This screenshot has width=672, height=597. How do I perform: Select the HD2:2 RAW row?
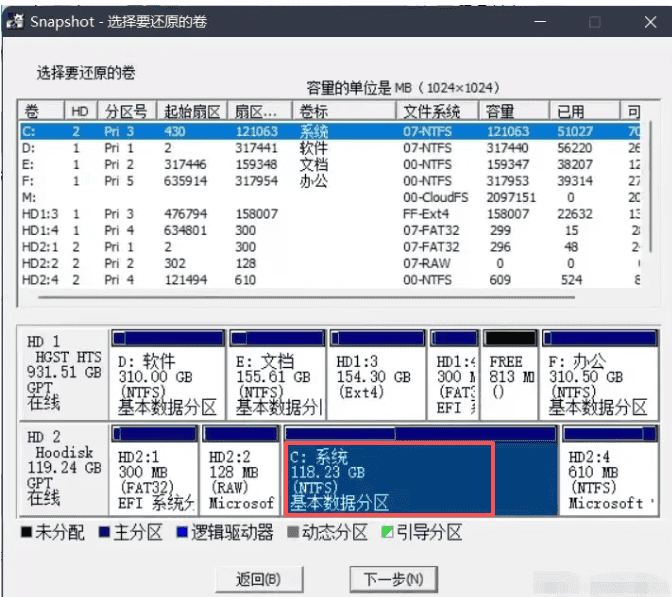pyautogui.click(x=330, y=263)
